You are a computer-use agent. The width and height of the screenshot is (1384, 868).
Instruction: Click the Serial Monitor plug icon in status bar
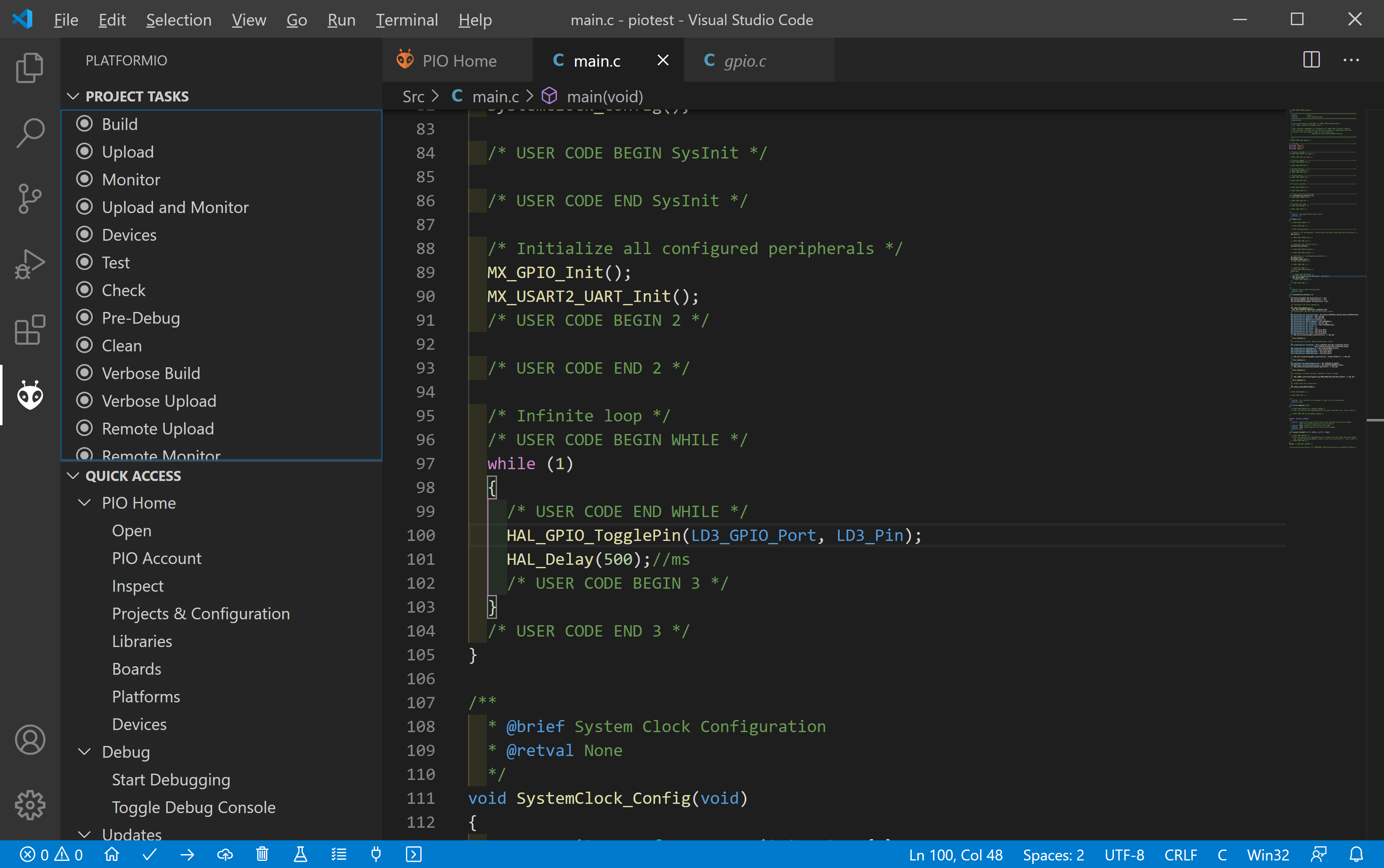click(x=376, y=854)
